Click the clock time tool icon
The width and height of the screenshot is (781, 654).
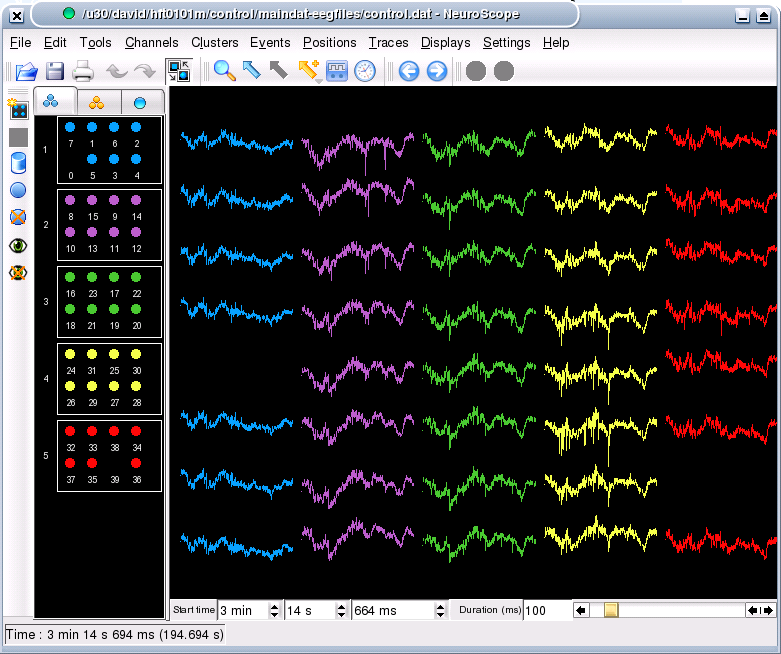click(x=365, y=71)
